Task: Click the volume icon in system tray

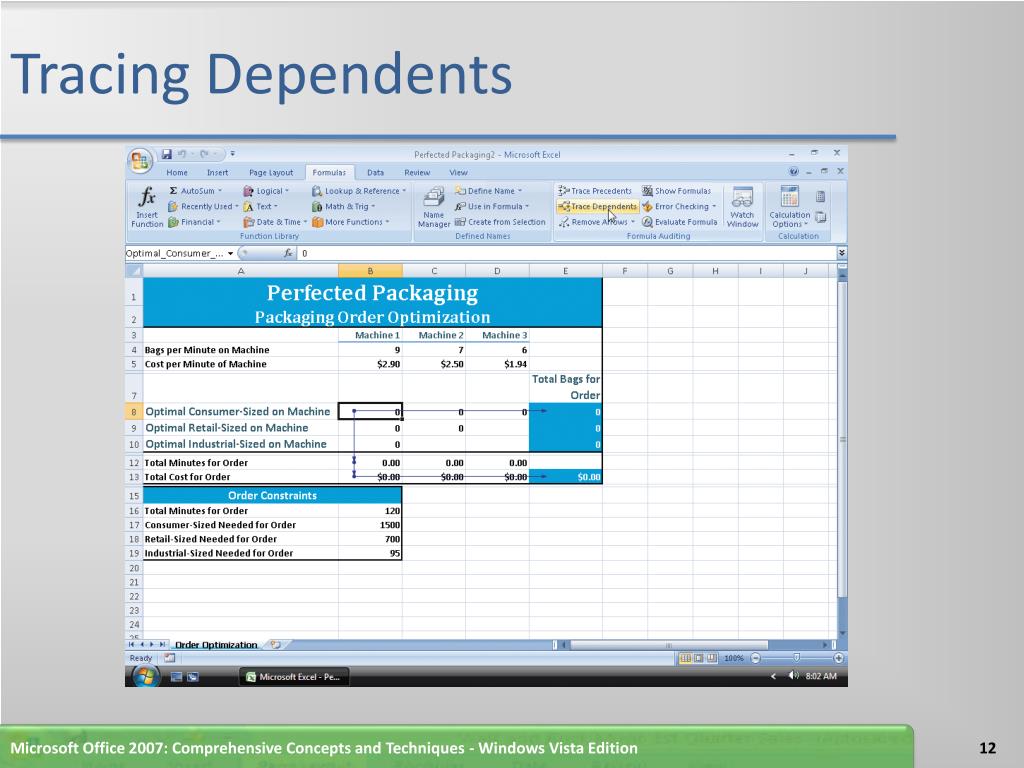Action: click(793, 676)
